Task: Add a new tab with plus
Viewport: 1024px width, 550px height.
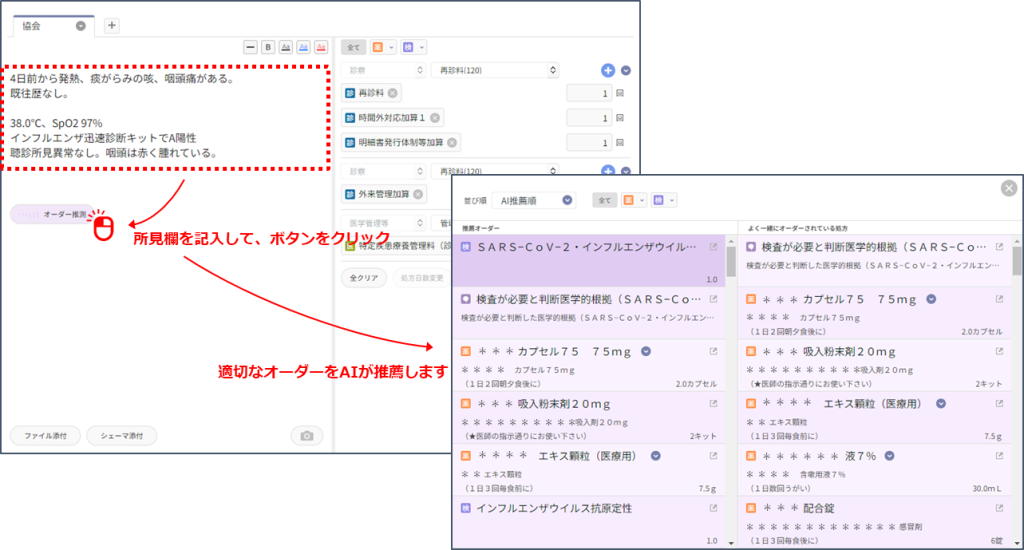Action: 112,25
